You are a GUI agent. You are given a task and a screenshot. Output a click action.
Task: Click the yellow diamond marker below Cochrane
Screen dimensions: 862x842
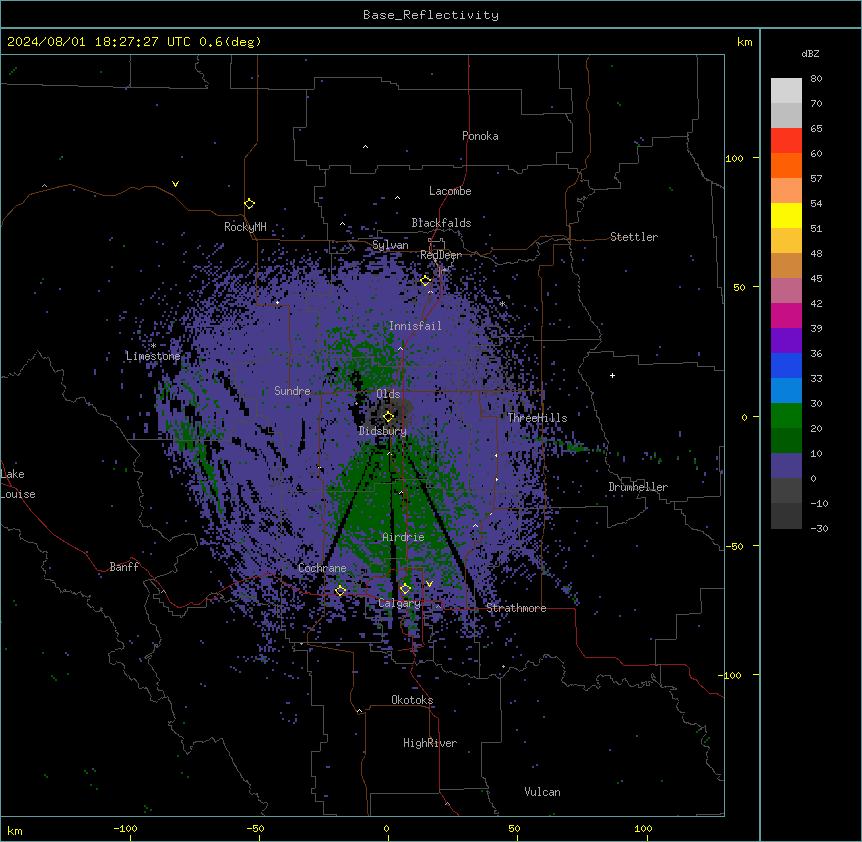click(x=340, y=591)
